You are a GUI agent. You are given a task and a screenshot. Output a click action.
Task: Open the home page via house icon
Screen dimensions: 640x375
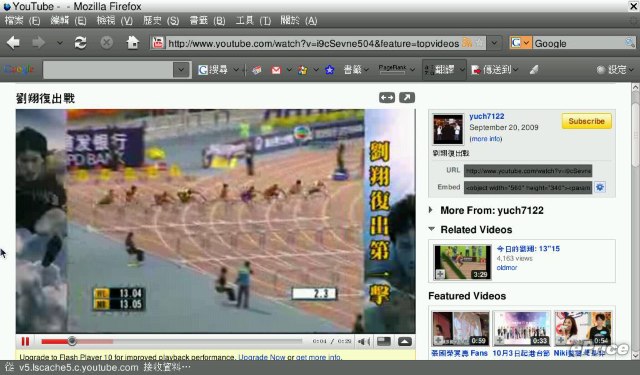pos(133,42)
